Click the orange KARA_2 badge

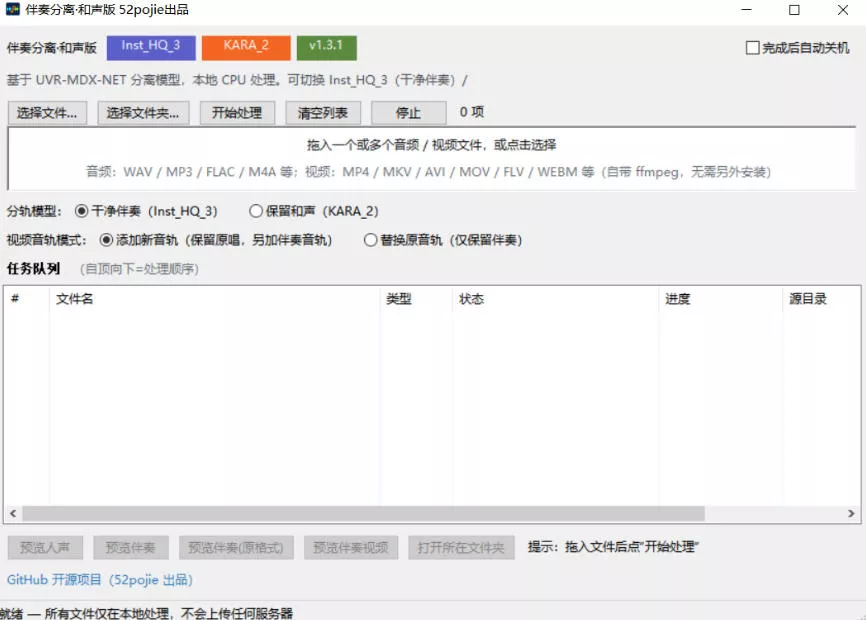(x=246, y=47)
